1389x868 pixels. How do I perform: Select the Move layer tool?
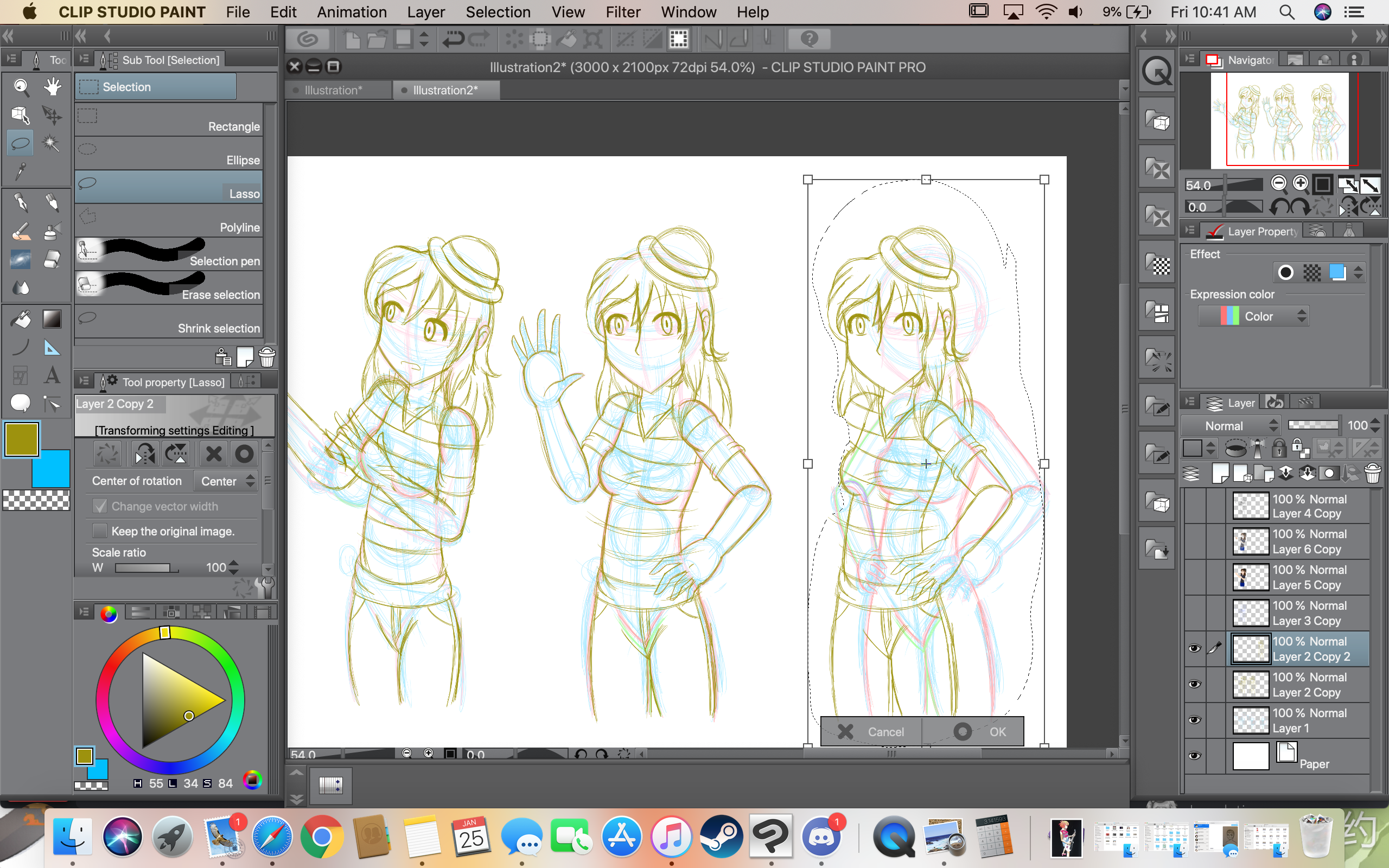[x=52, y=115]
